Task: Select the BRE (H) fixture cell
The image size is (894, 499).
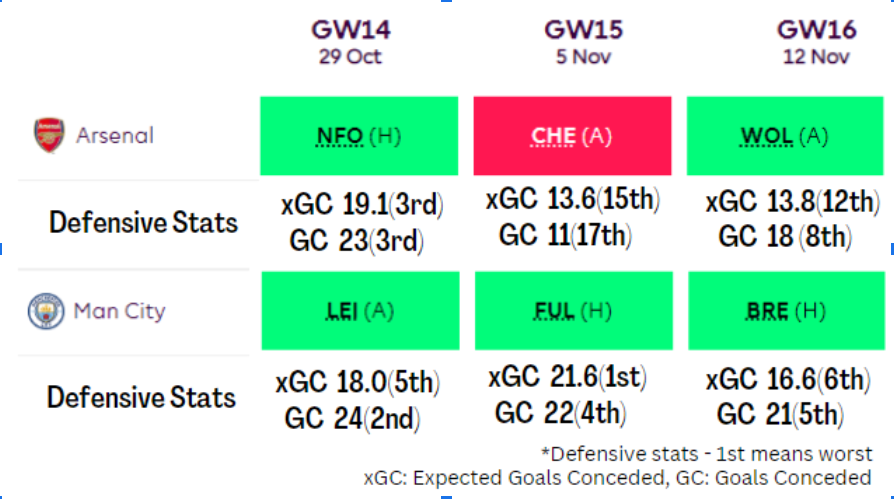Action: (785, 312)
